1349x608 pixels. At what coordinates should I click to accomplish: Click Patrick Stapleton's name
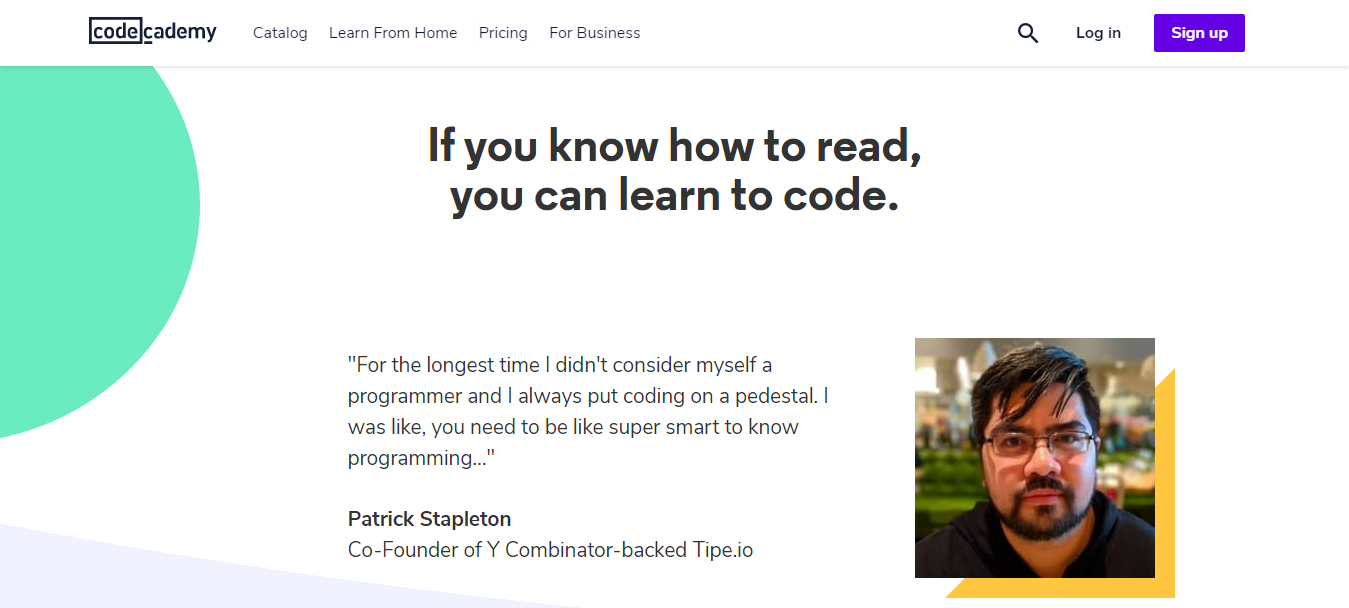[429, 519]
